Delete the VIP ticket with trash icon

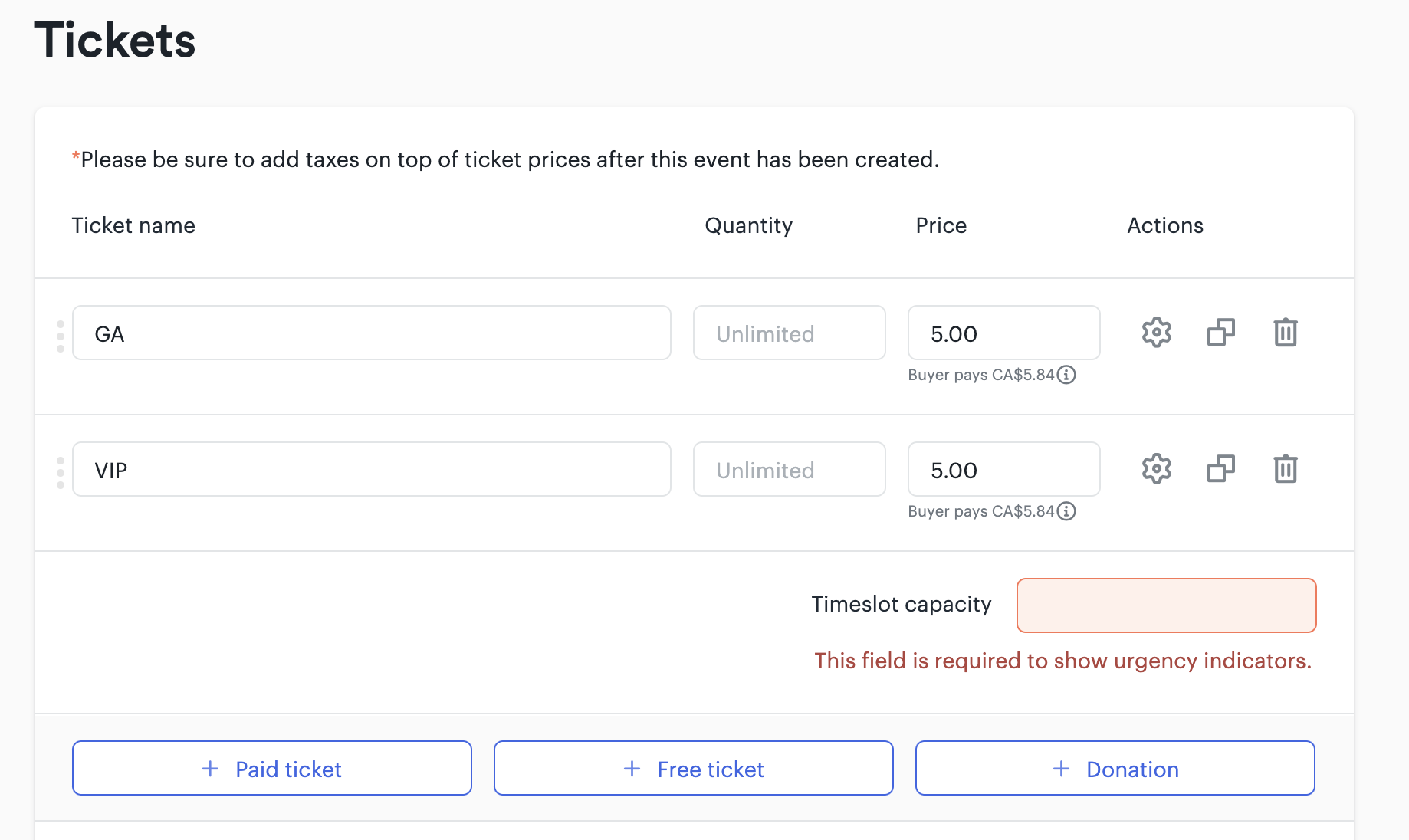pyautogui.click(x=1286, y=469)
